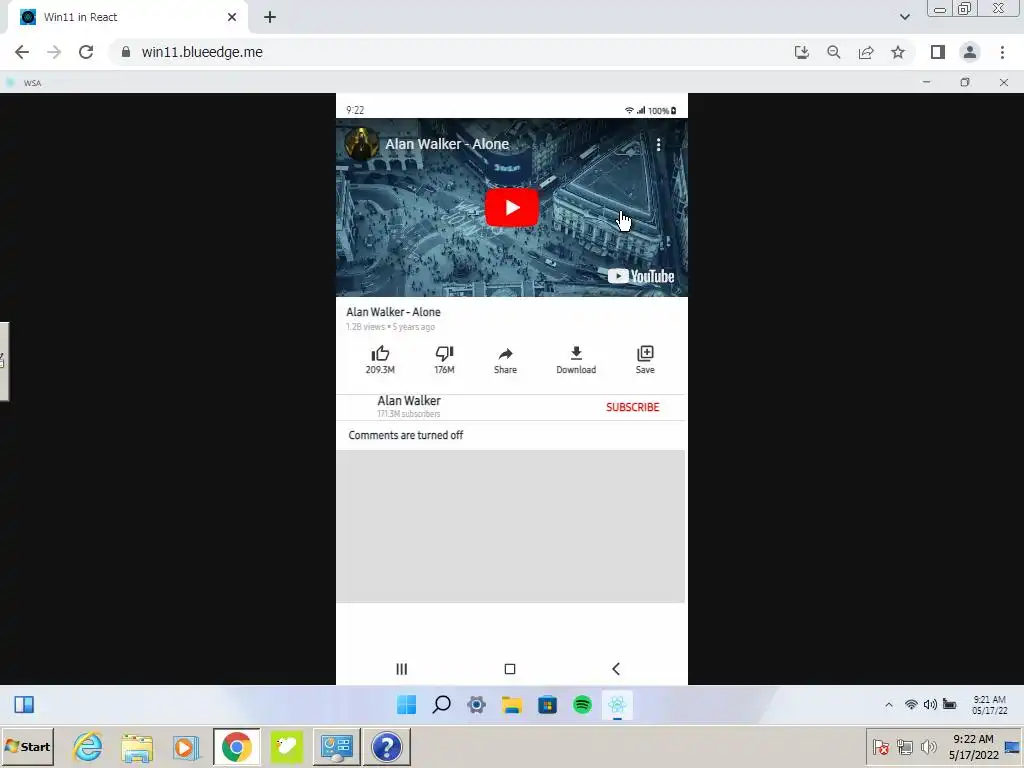Click the address bar with win11.blueedge.me
This screenshot has width=1024, height=768.
pyautogui.click(x=512, y=52)
